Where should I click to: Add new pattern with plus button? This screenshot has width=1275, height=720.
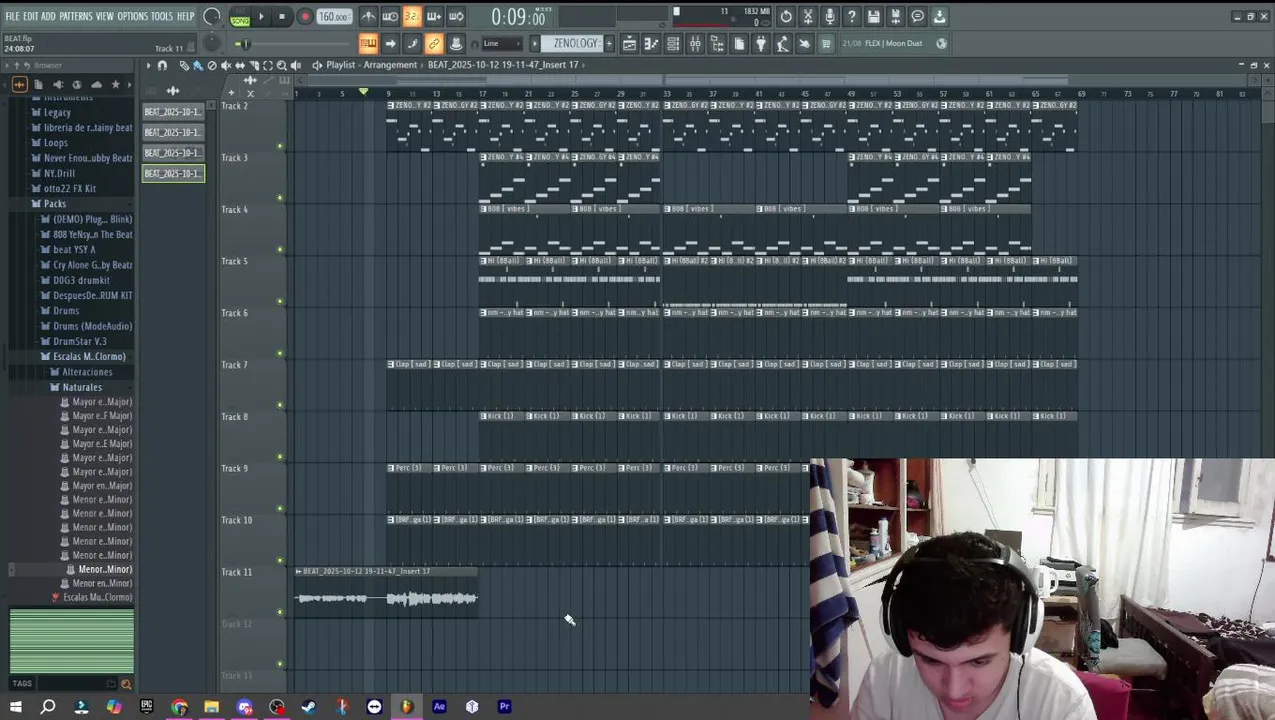click(609, 43)
